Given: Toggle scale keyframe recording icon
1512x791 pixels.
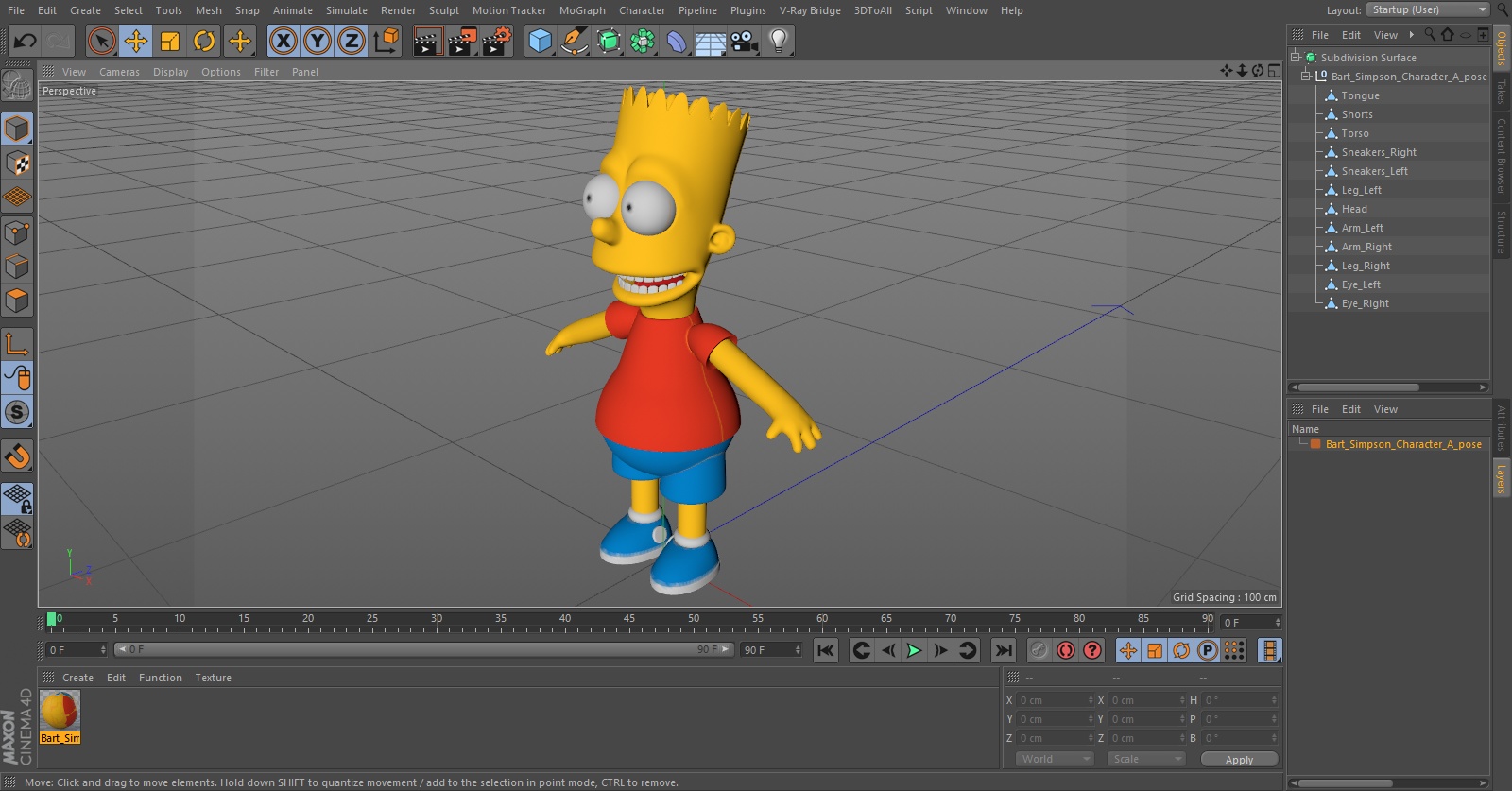Looking at the screenshot, I should click(1155, 650).
